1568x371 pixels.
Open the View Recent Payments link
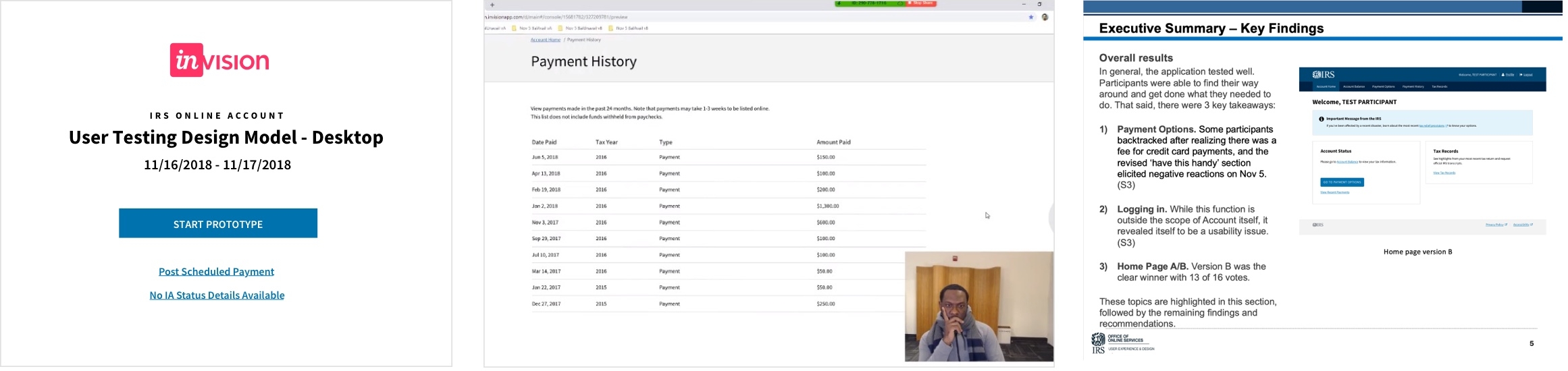(1334, 192)
